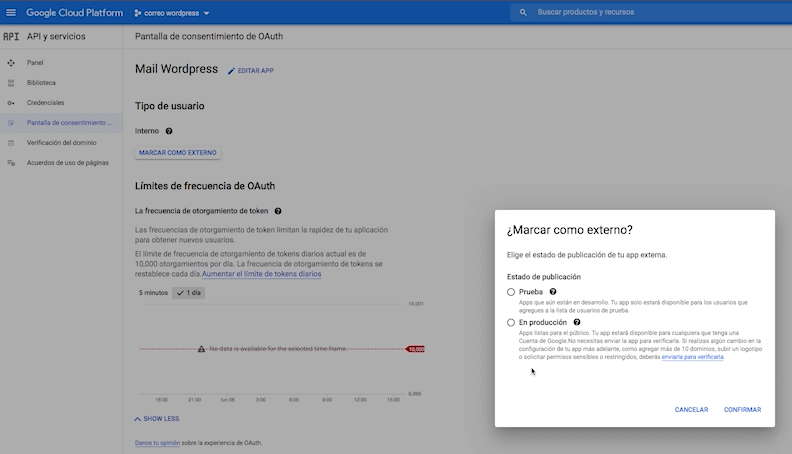Viewport: 792px width, 454px height.
Task: Open the hamburger navigation menu
Action: pyautogui.click(x=11, y=13)
